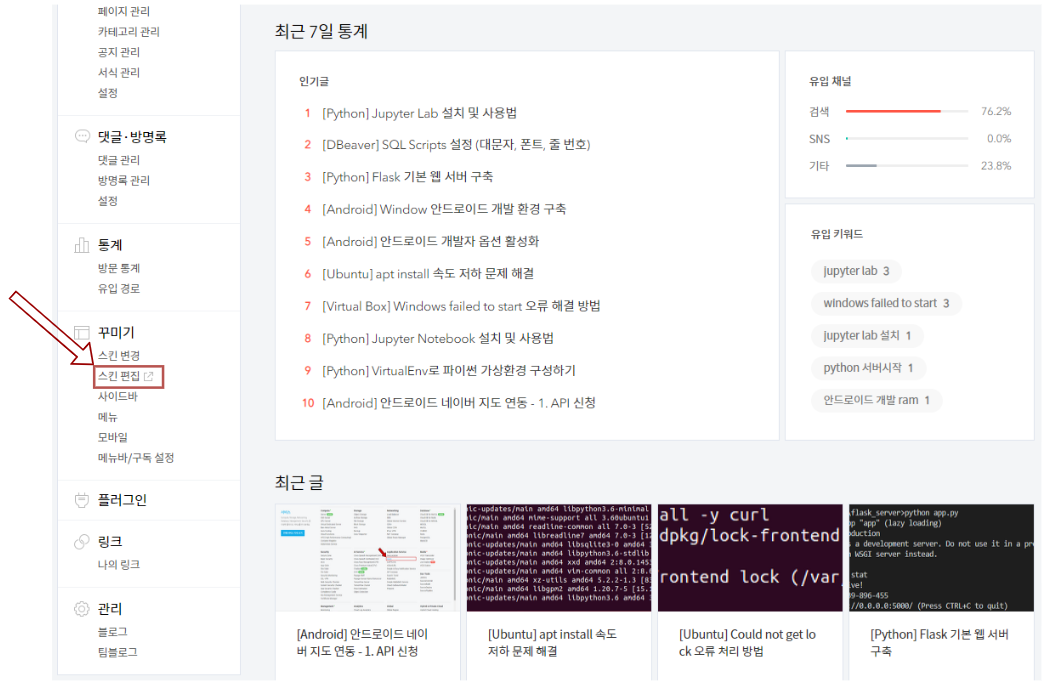Open post VirtualEnv로 파이썬 가상환경 구성하기
The width and height of the screenshot is (1047, 690).
point(449,371)
